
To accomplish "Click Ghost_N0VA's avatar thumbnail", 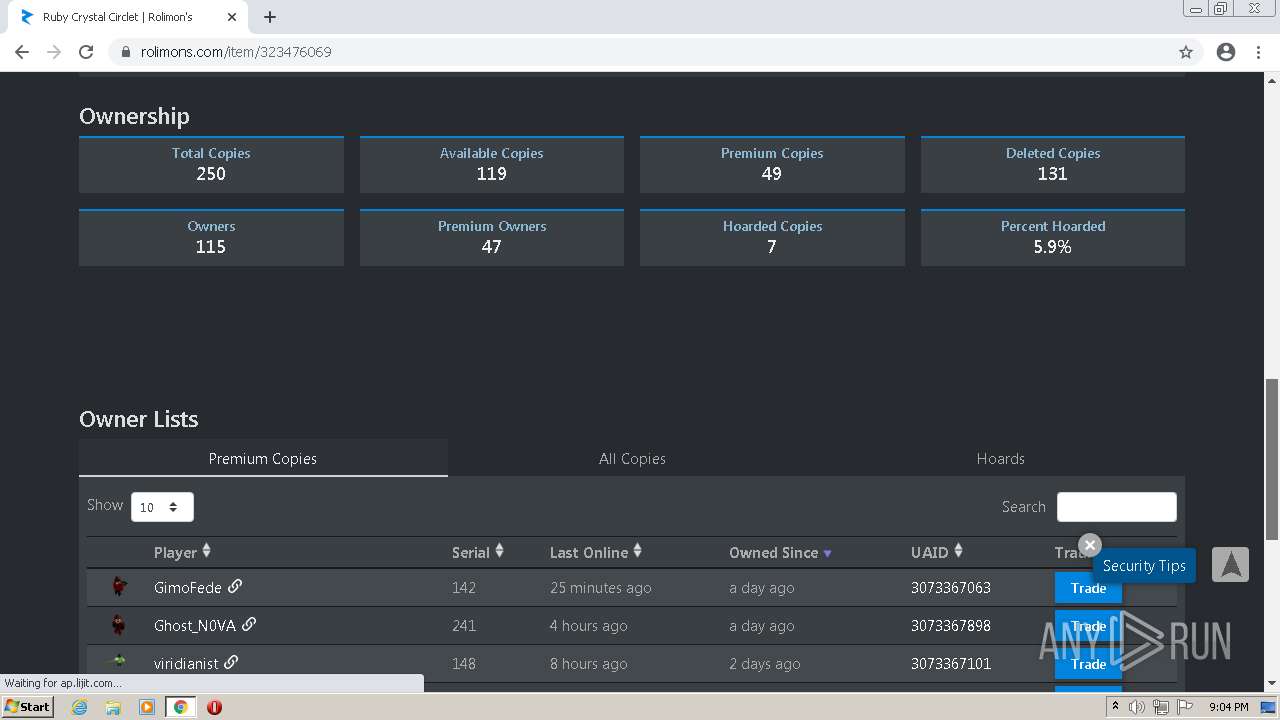I will coord(119,625).
